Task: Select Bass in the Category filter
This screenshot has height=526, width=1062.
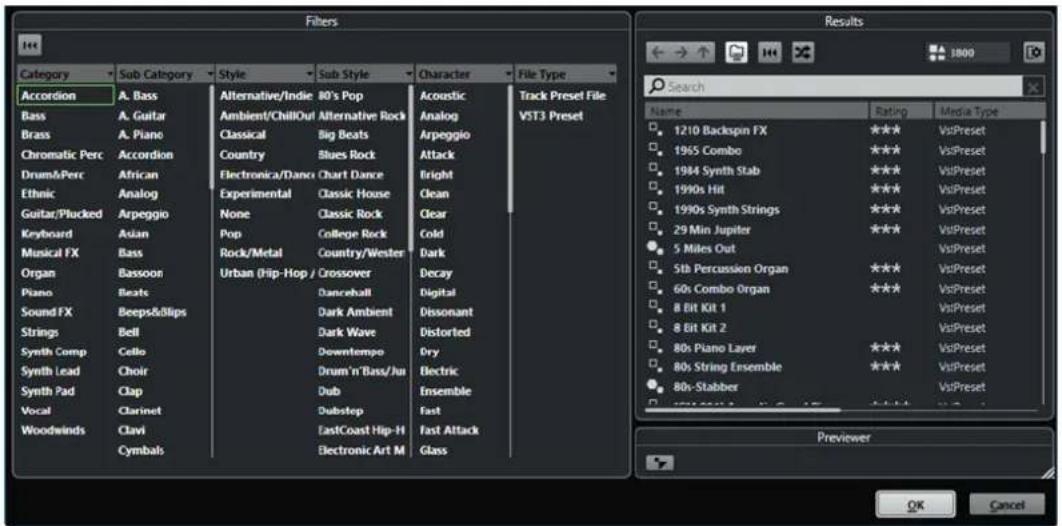Action: pos(34,116)
